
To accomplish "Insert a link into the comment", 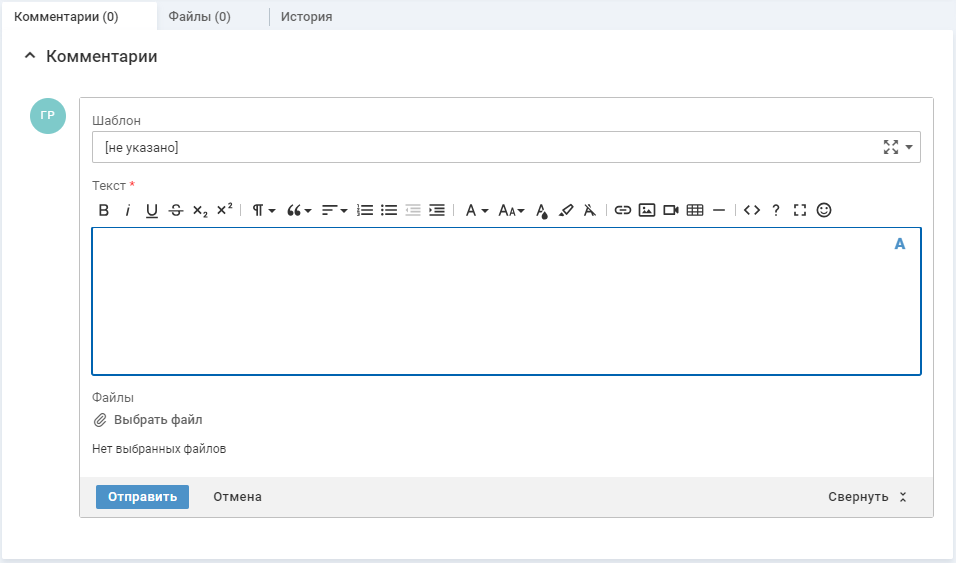I will point(623,210).
